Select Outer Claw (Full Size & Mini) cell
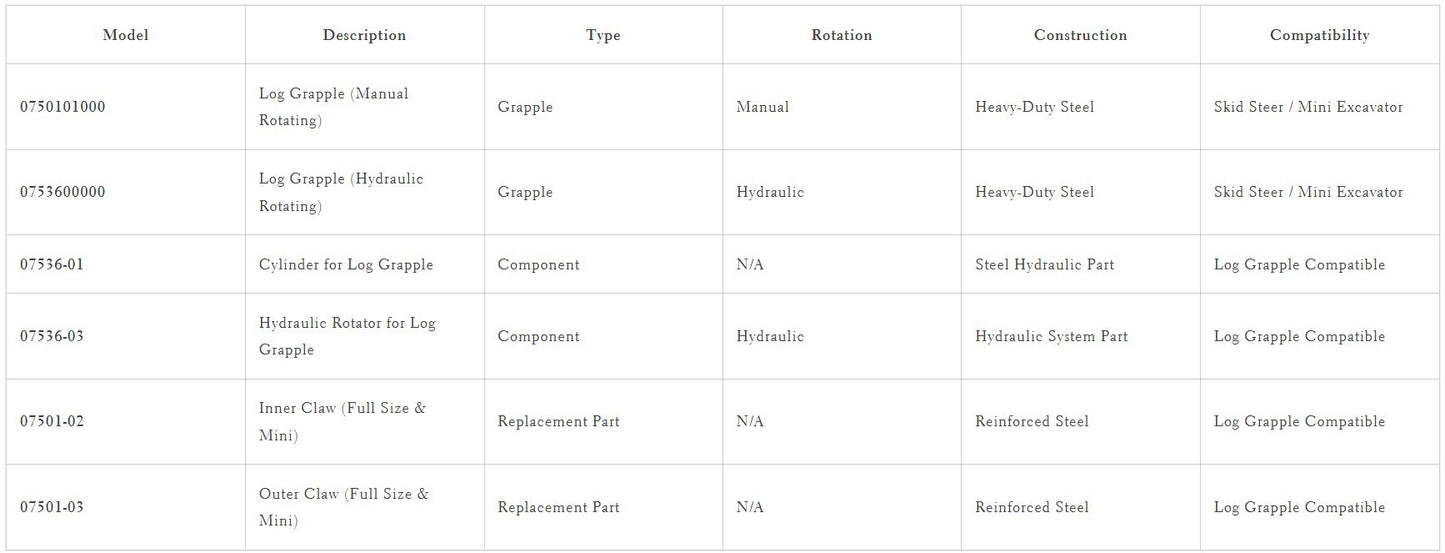Viewport: 1445px width, 553px height. (x=344, y=507)
